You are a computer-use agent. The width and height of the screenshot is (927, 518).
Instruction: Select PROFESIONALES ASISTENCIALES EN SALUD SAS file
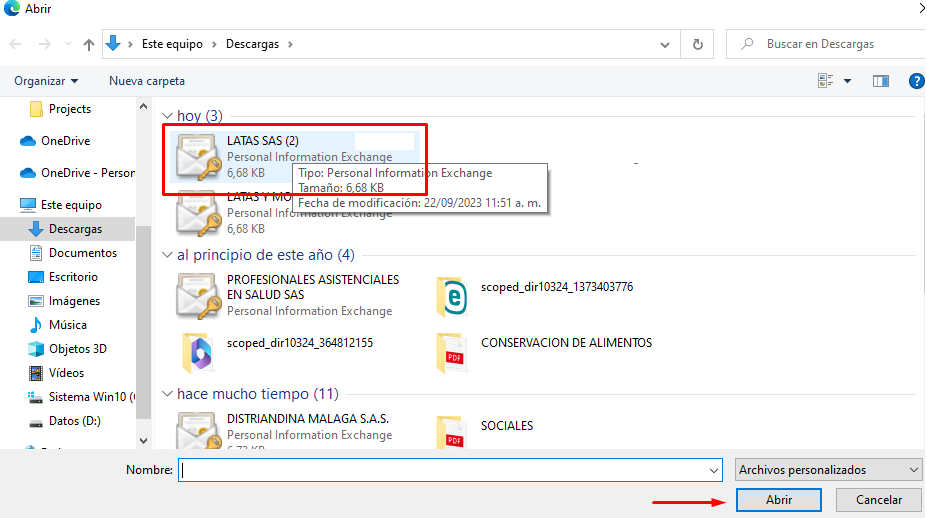pyautogui.click(x=312, y=287)
